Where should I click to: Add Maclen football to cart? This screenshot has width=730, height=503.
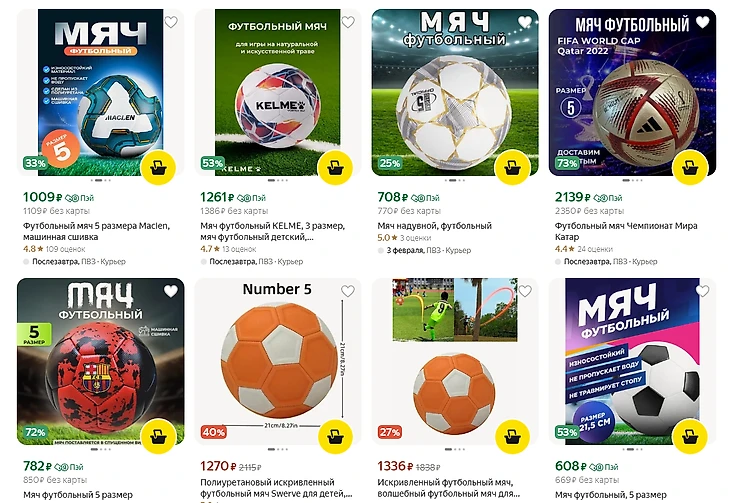[158, 168]
